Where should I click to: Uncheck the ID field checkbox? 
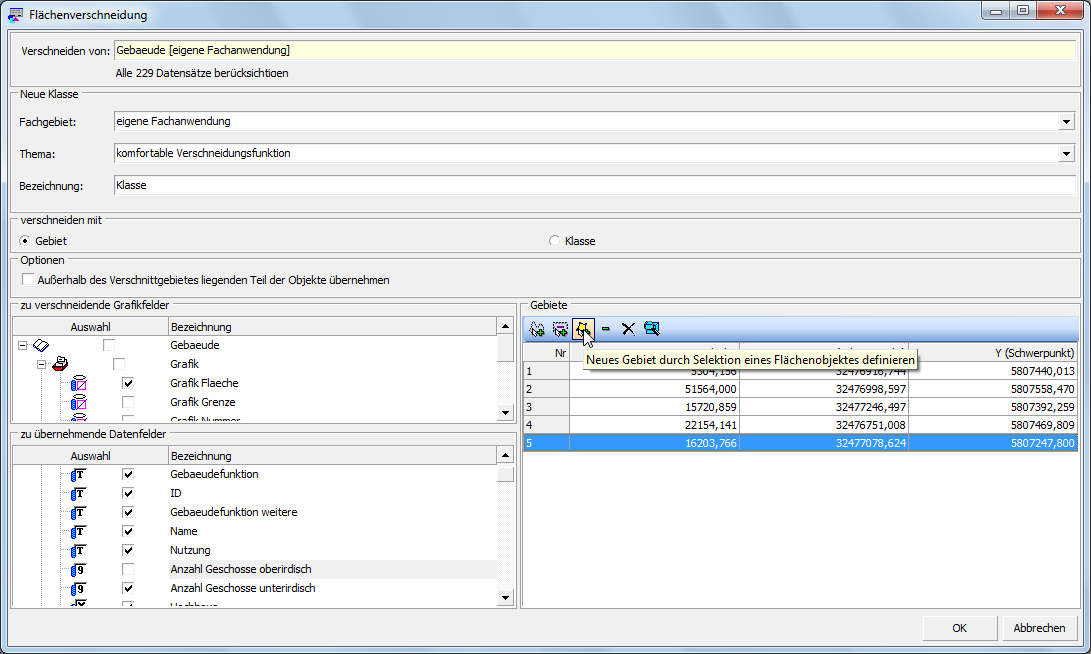point(128,493)
